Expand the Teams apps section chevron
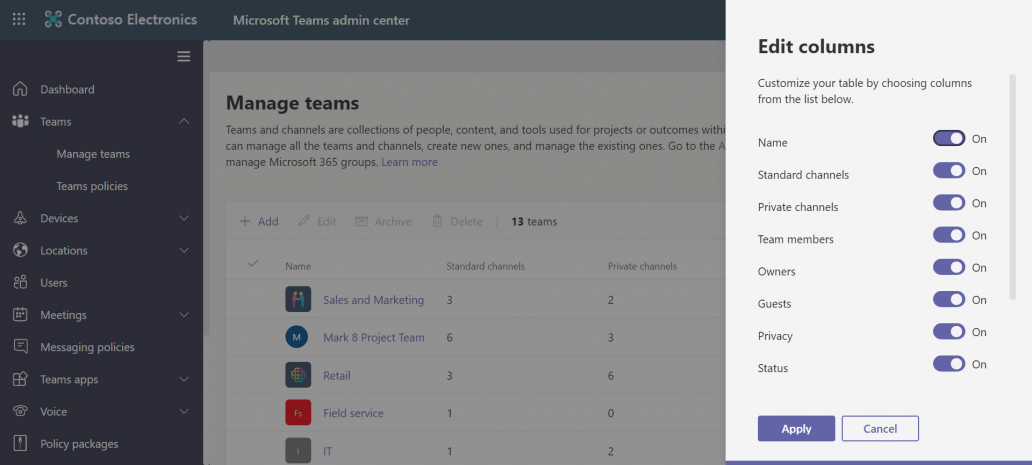This screenshot has height=465, width=1032. point(184,379)
